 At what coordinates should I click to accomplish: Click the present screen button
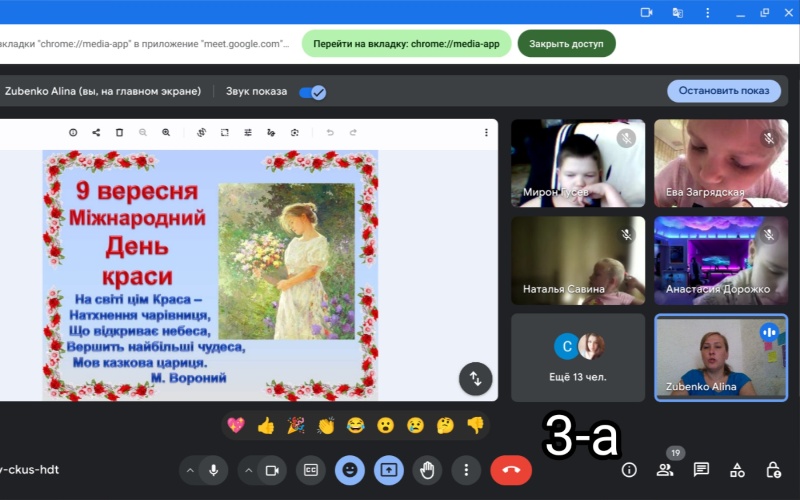(x=389, y=470)
